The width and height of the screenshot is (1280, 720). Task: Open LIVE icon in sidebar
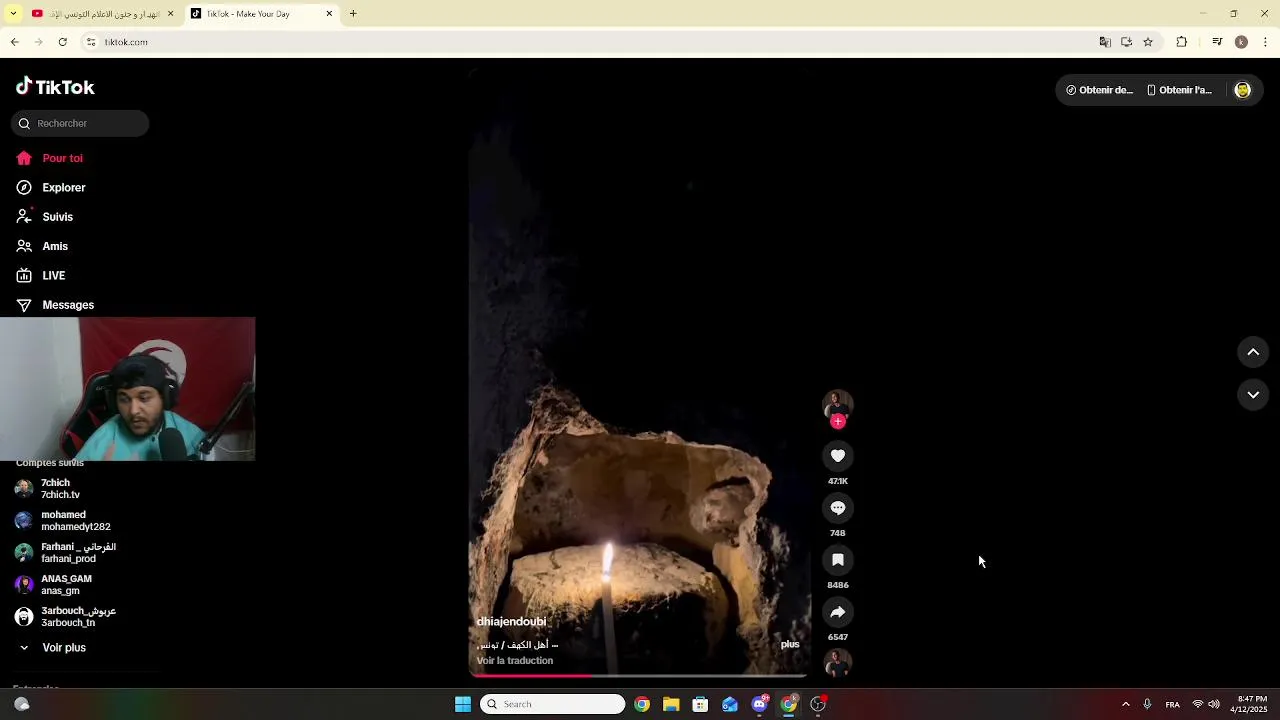tap(24, 275)
